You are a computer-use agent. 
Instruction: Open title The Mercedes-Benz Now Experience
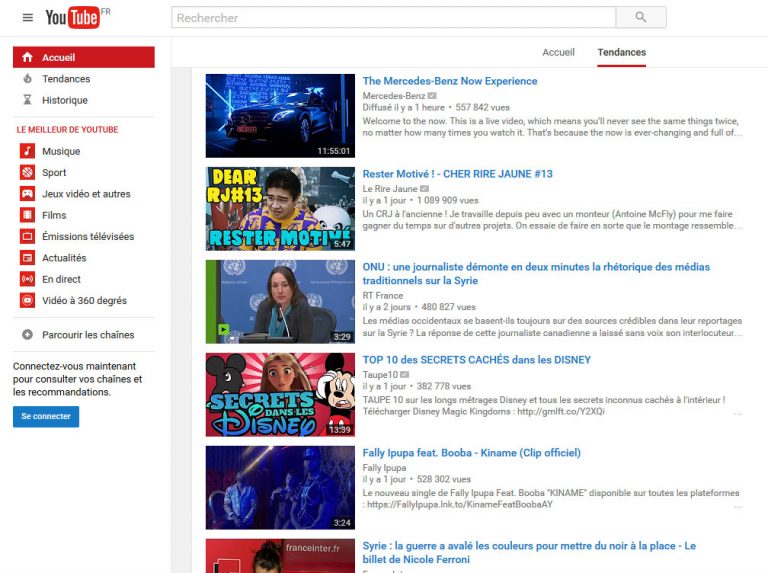click(x=450, y=81)
